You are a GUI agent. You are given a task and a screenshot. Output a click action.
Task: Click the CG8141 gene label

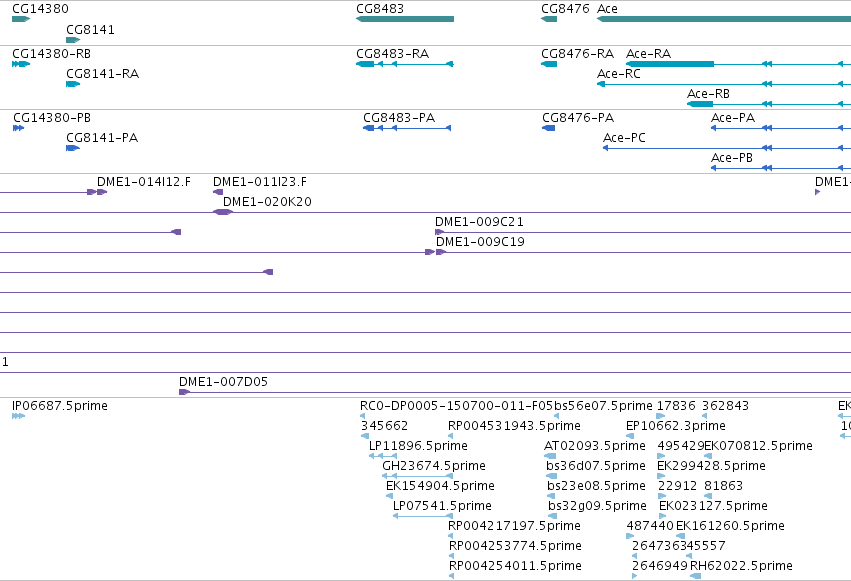pyautogui.click(x=90, y=30)
